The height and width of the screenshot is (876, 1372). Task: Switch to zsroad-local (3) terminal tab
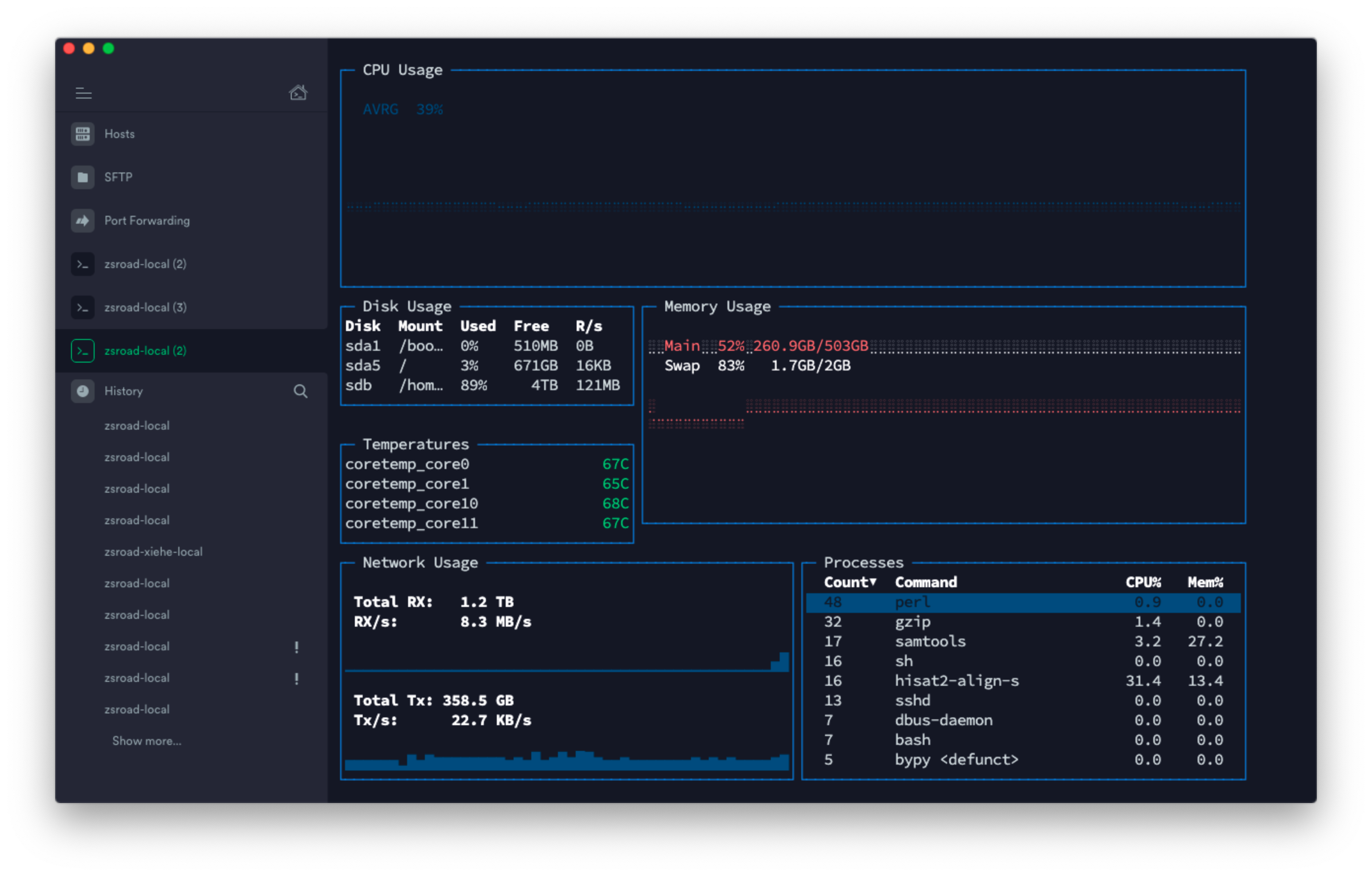pos(145,307)
